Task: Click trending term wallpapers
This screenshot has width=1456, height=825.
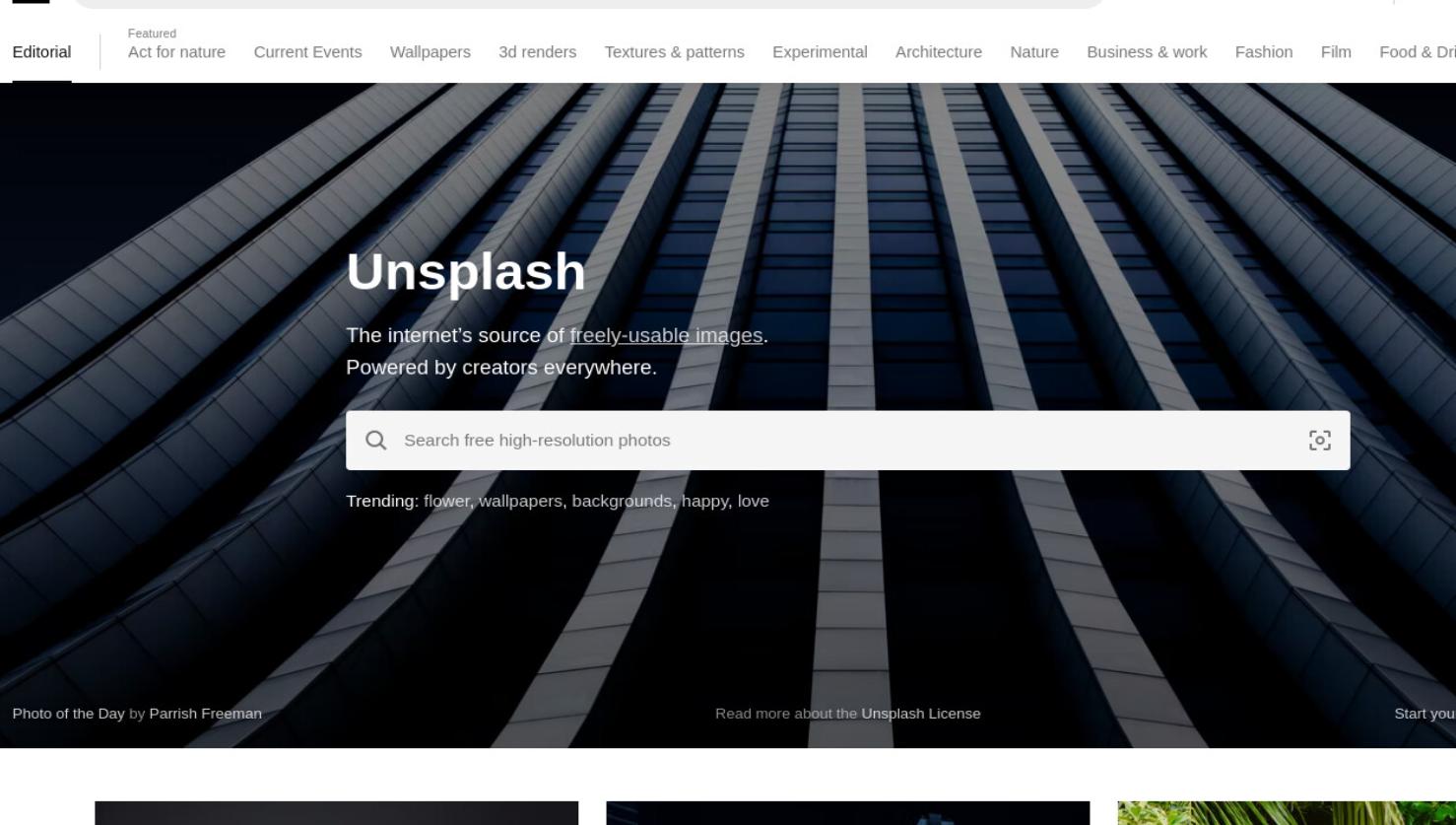Action: coord(520,501)
